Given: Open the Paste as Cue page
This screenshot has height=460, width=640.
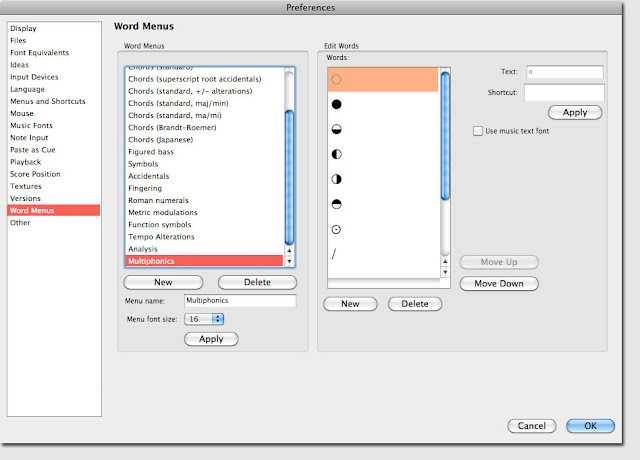Looking at the screenshot, I should coord(33,150).
